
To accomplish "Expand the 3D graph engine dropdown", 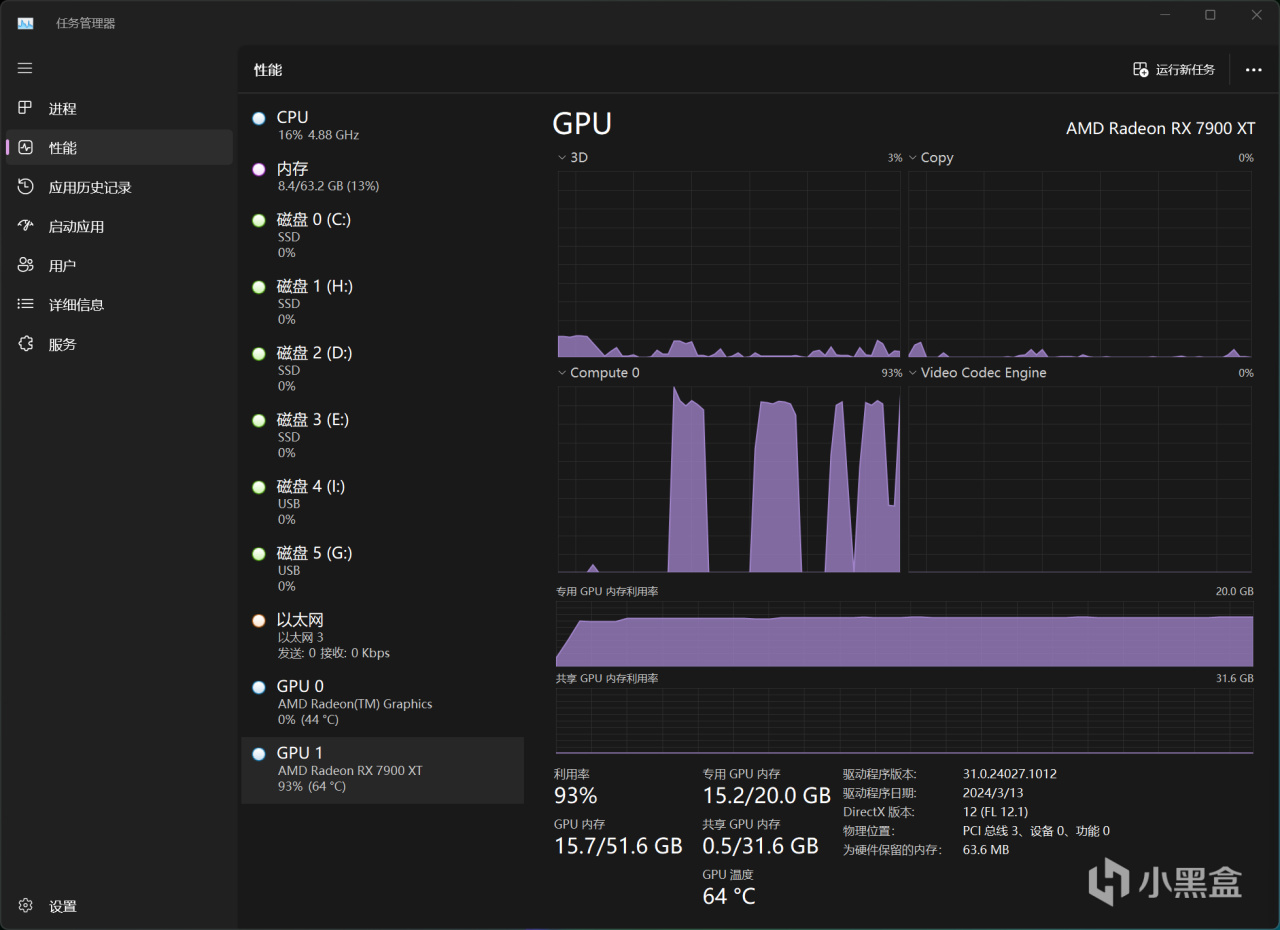I will [x=572, y=158].
